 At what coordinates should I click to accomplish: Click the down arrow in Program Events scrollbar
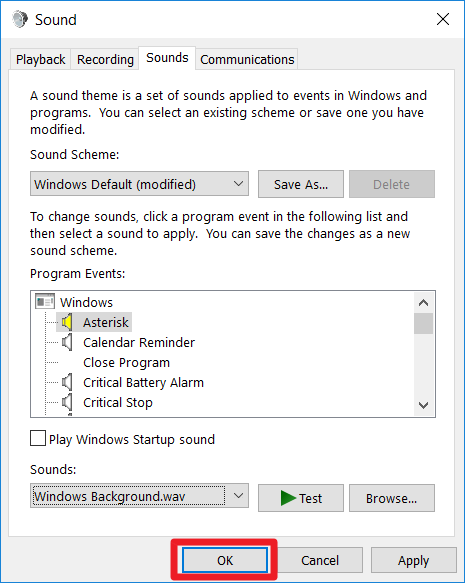[423, 405]
